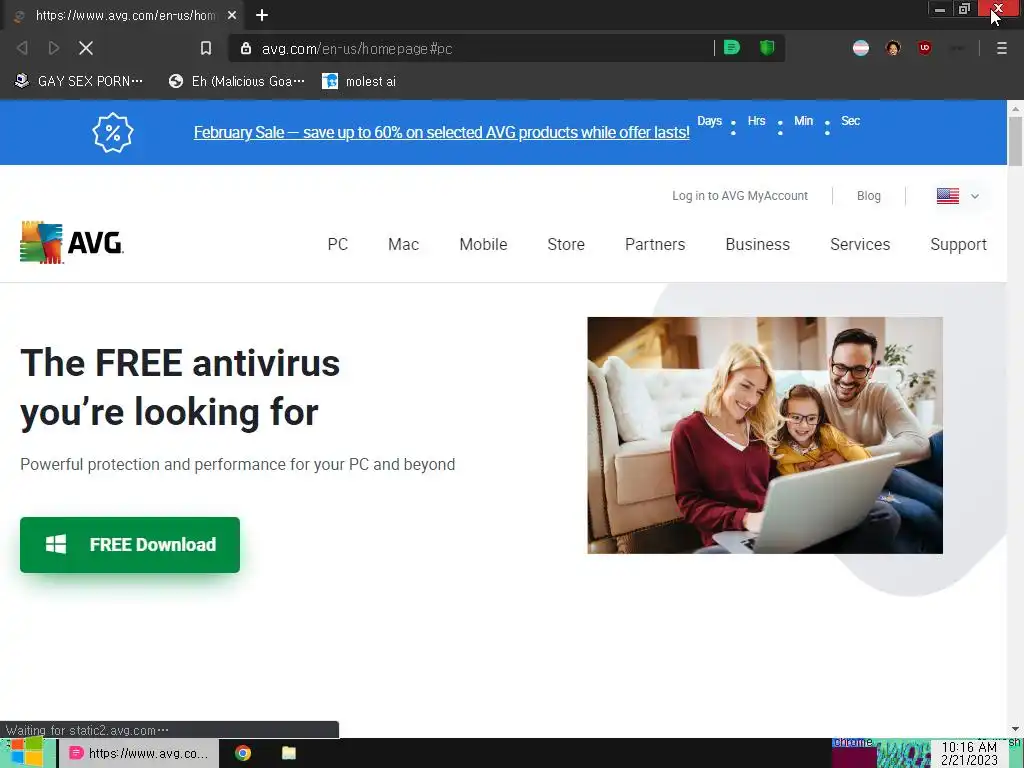Click the taskbar clock

pos(969,754)
